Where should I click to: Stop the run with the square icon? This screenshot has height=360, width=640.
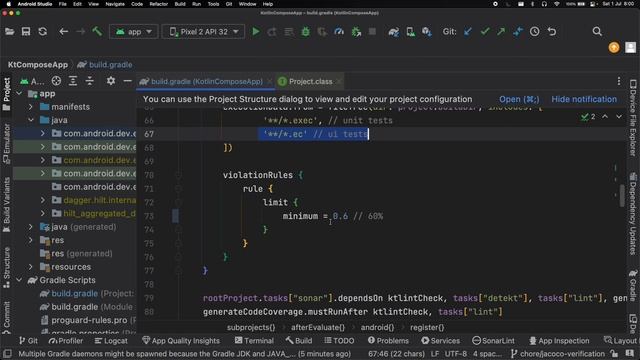pyautogui.click(x=372, y=31)
